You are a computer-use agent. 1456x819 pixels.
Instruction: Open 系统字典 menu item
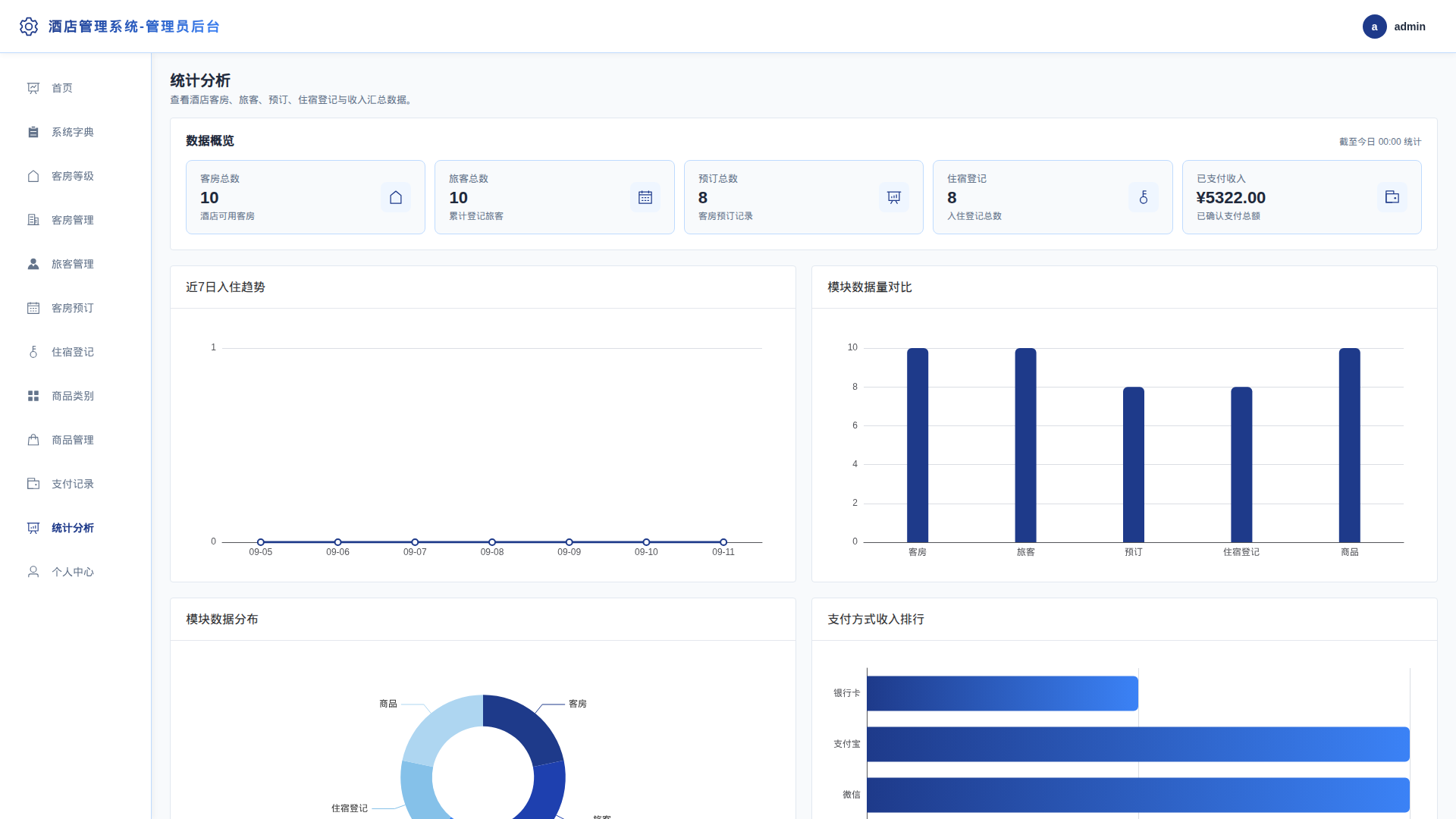[76, 132]
